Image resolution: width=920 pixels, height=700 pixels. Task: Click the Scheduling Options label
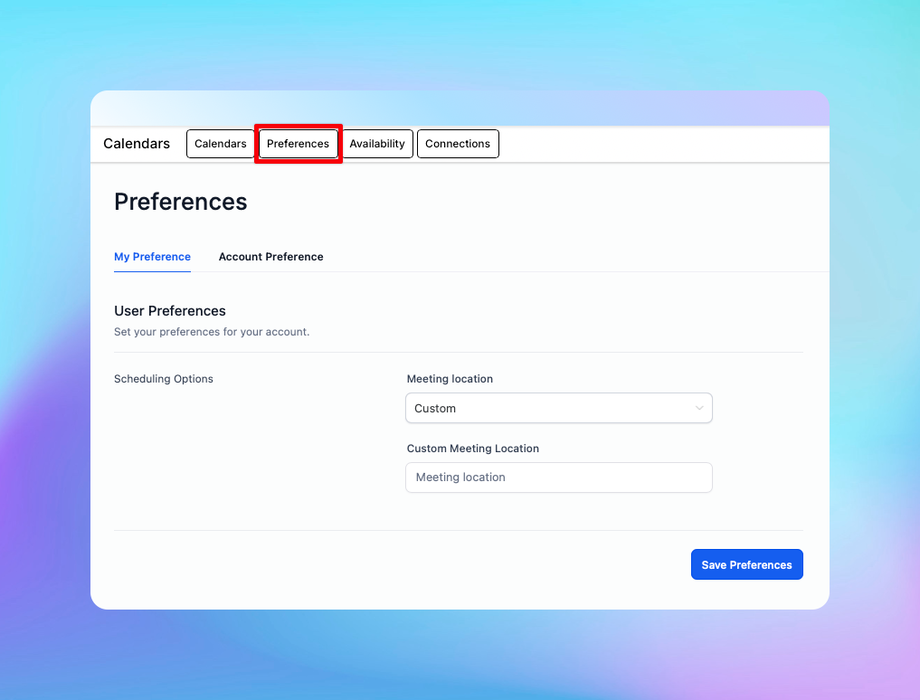(x=163, y=379)
